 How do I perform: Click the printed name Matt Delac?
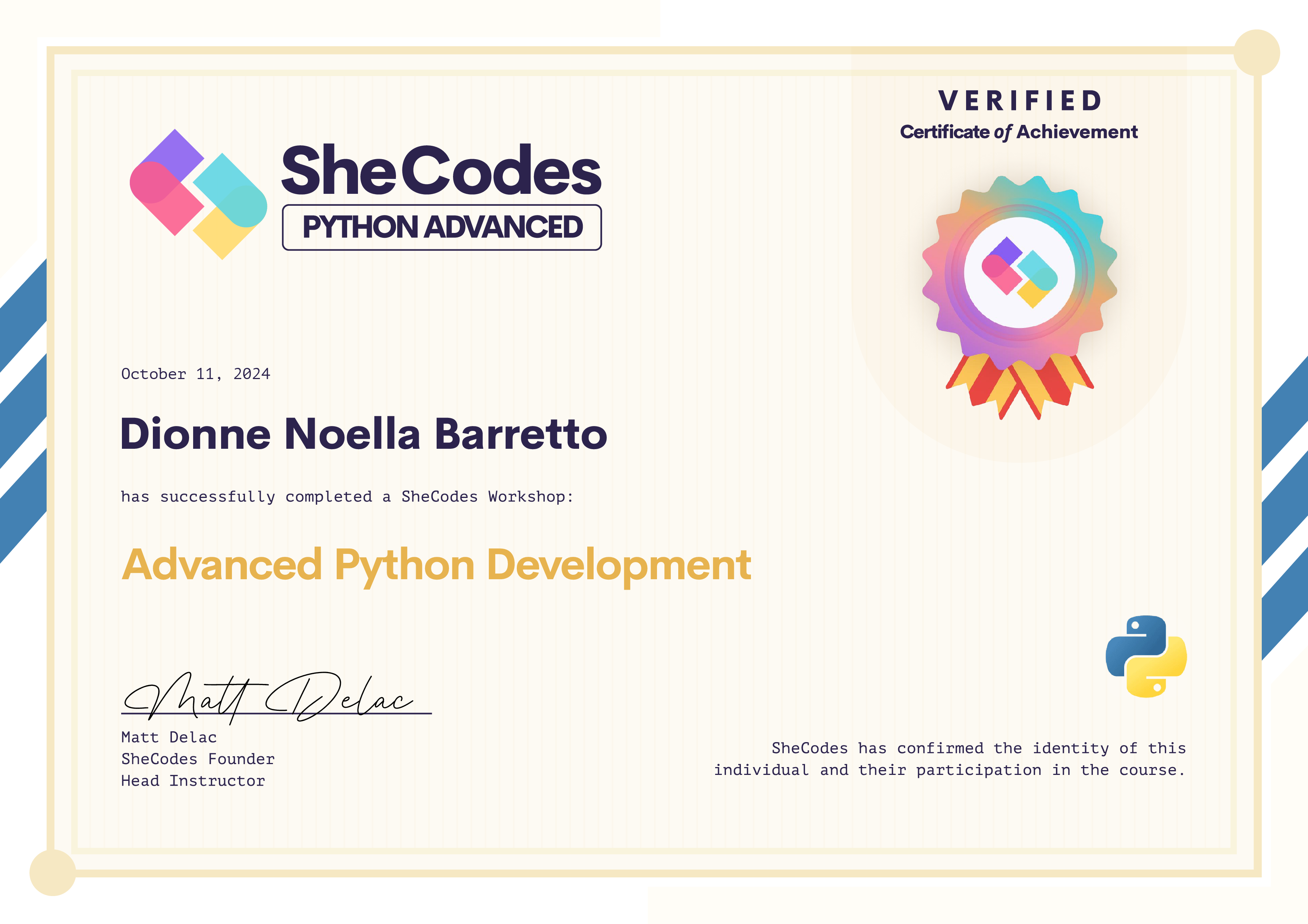pos(169,737)
